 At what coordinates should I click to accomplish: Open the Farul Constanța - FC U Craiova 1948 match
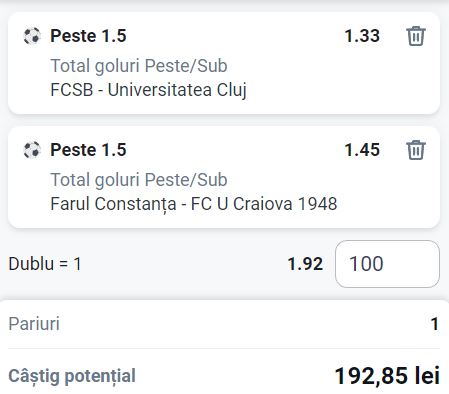[194, 204]
